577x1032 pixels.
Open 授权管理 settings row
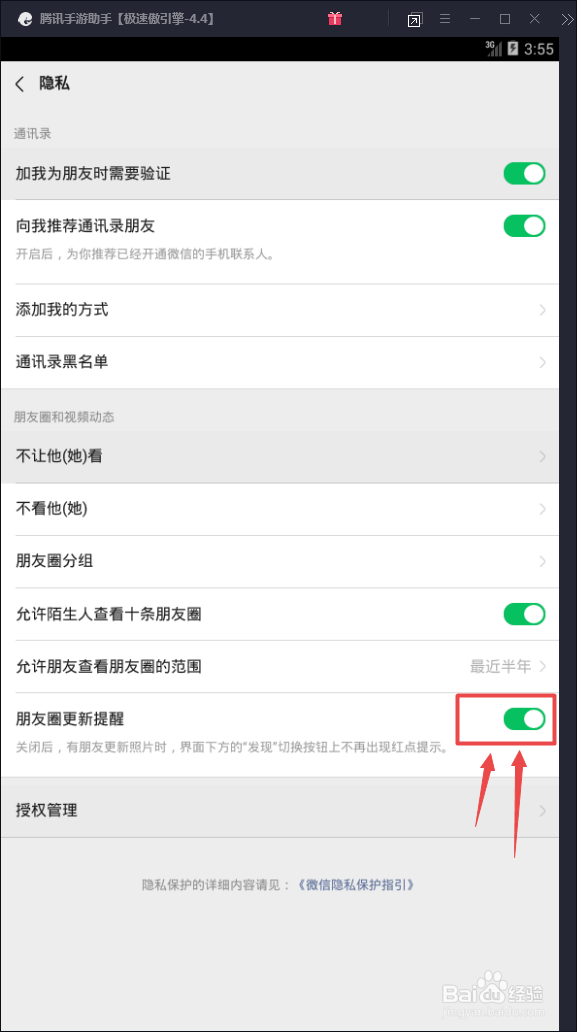[x=280, y=810]
